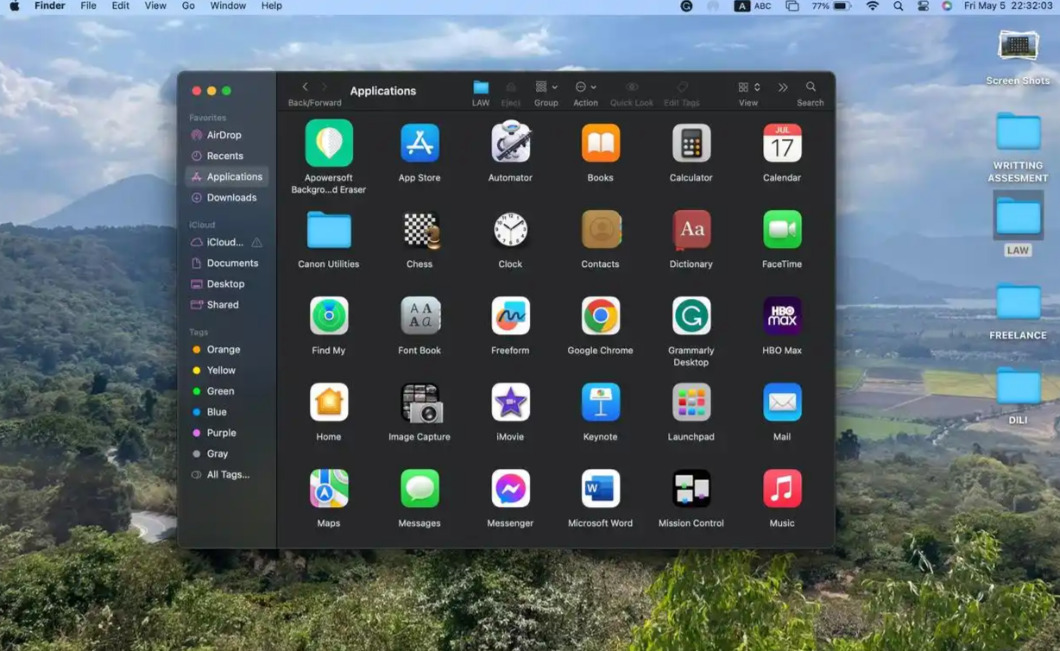Open Recents in the sidebar
The image size is (1060, 651).
coord(226,156)
